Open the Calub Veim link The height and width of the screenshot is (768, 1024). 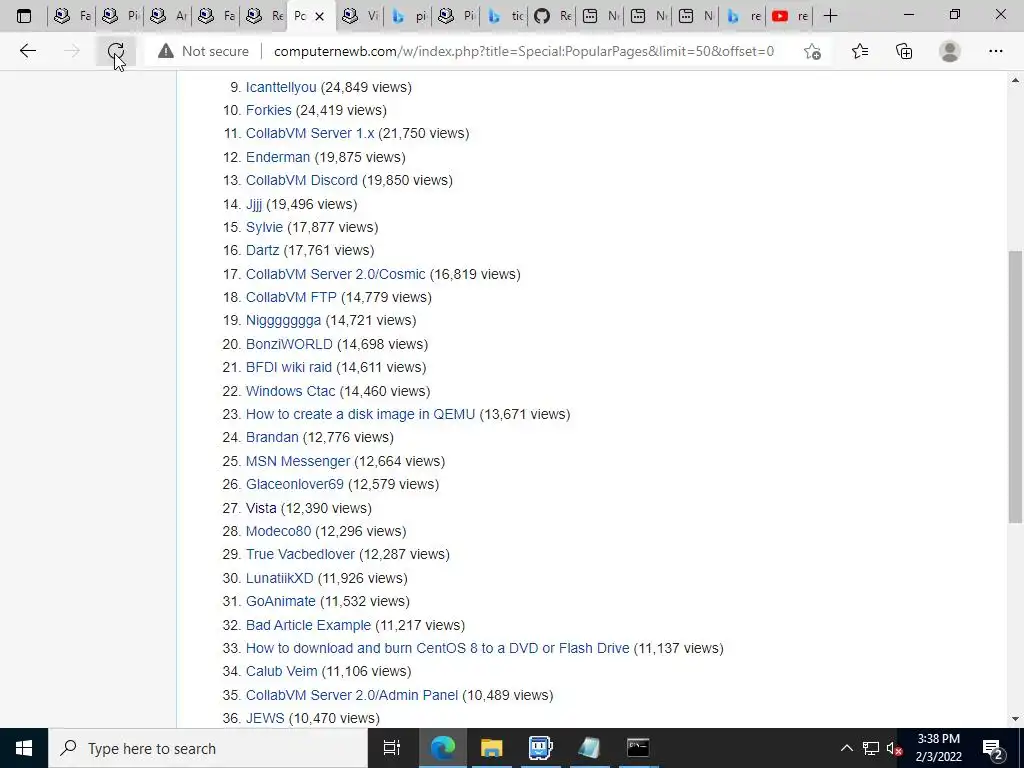pos(281,671)
